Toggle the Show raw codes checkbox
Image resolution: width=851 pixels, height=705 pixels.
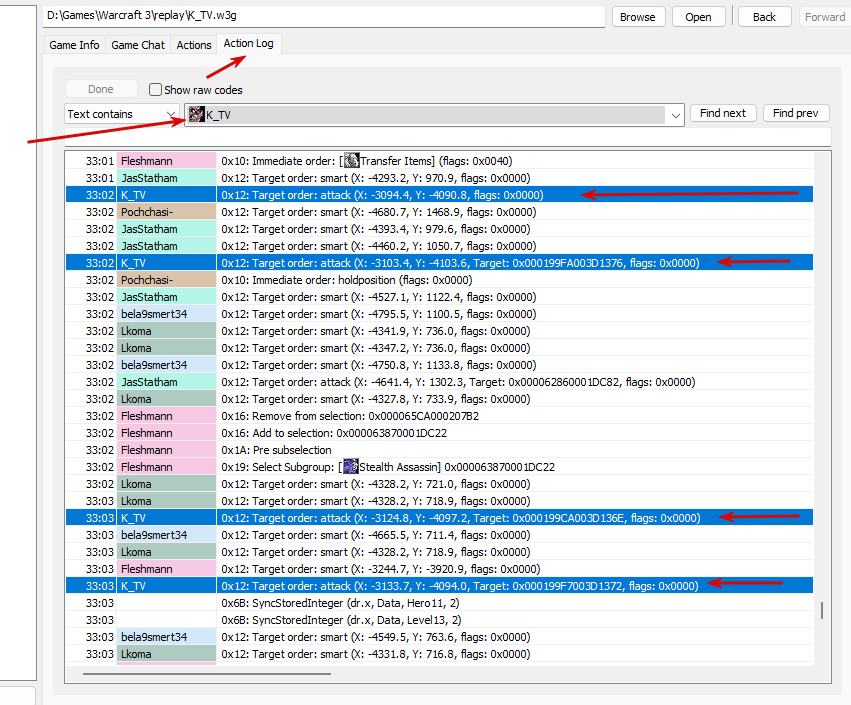[x=155, y=90]
